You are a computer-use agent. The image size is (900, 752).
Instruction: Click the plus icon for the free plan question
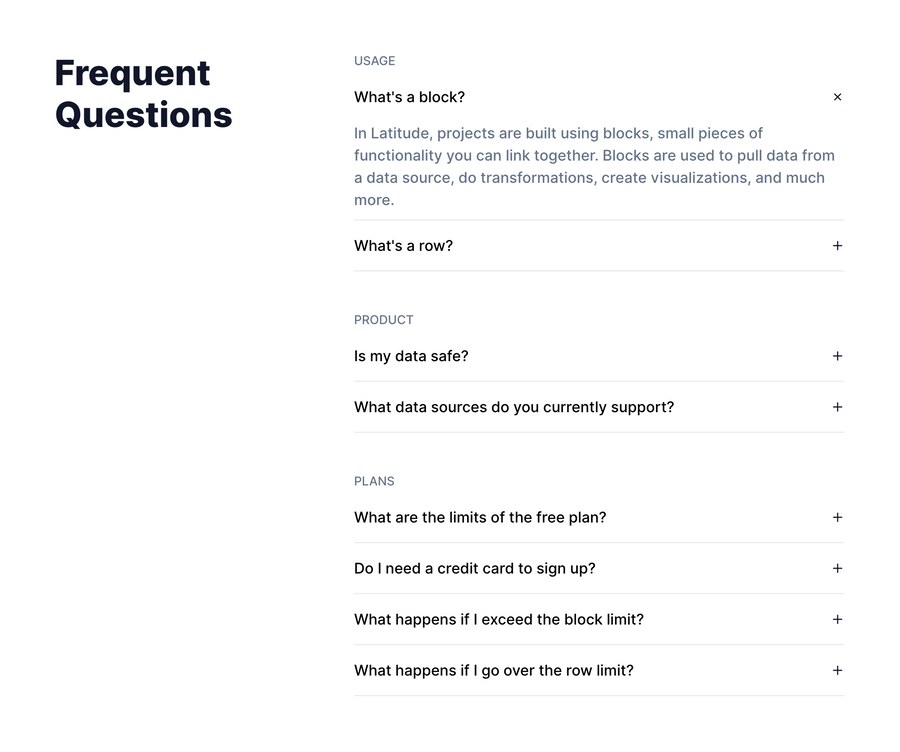coord(837,518)
